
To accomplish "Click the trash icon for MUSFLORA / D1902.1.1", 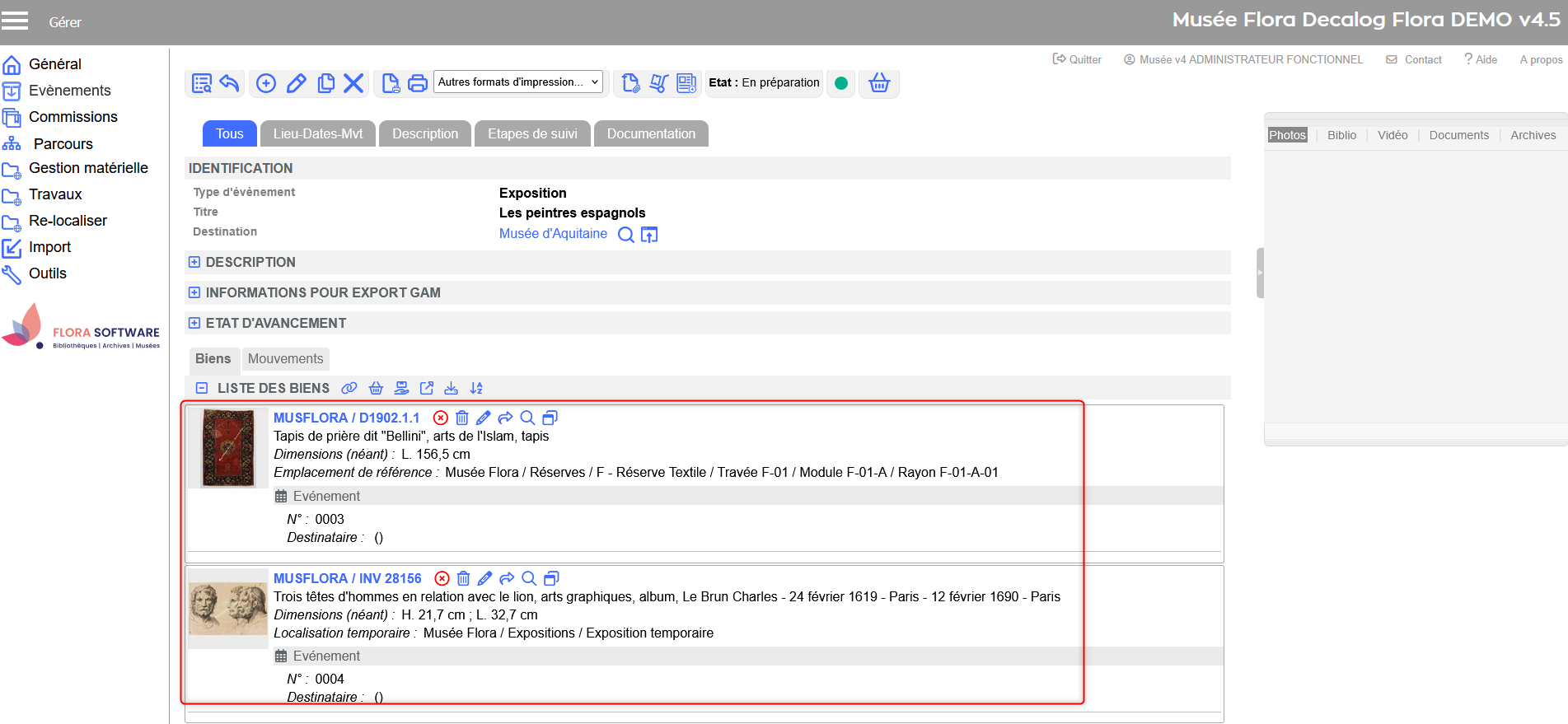I will (462, 418).
